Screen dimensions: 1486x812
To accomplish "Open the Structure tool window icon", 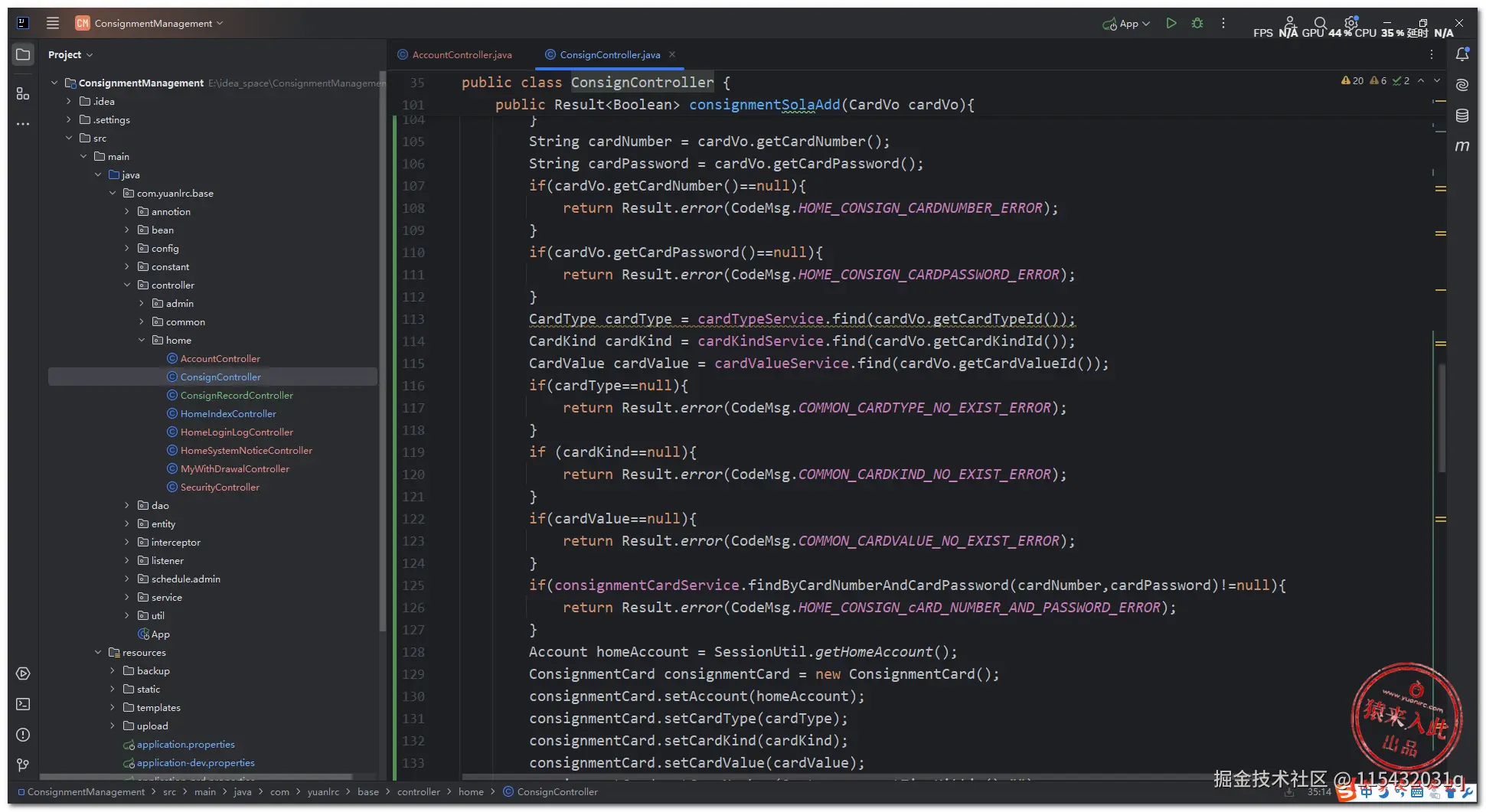I will tap(23, 93).
